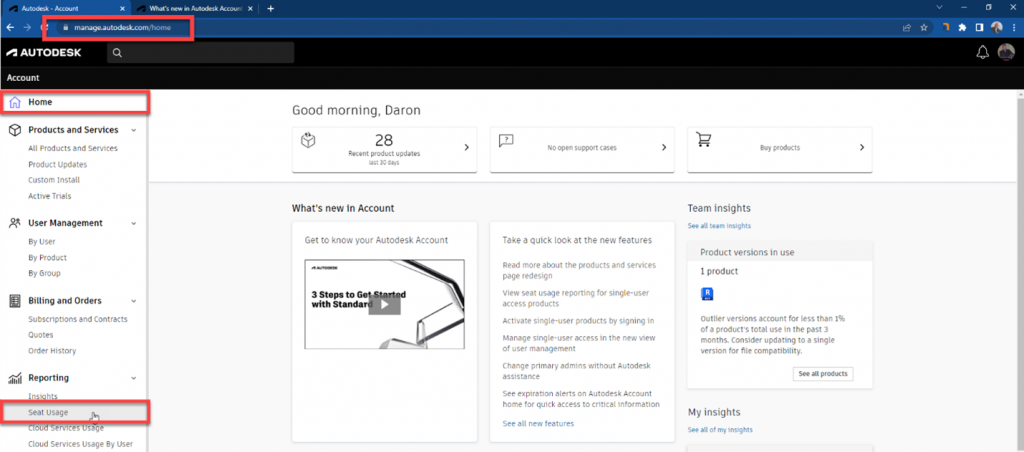Screen dimensions: 1024x452
Task: Open Insights under Reporting
Action: pyautogui.click(x=42, y=396)
